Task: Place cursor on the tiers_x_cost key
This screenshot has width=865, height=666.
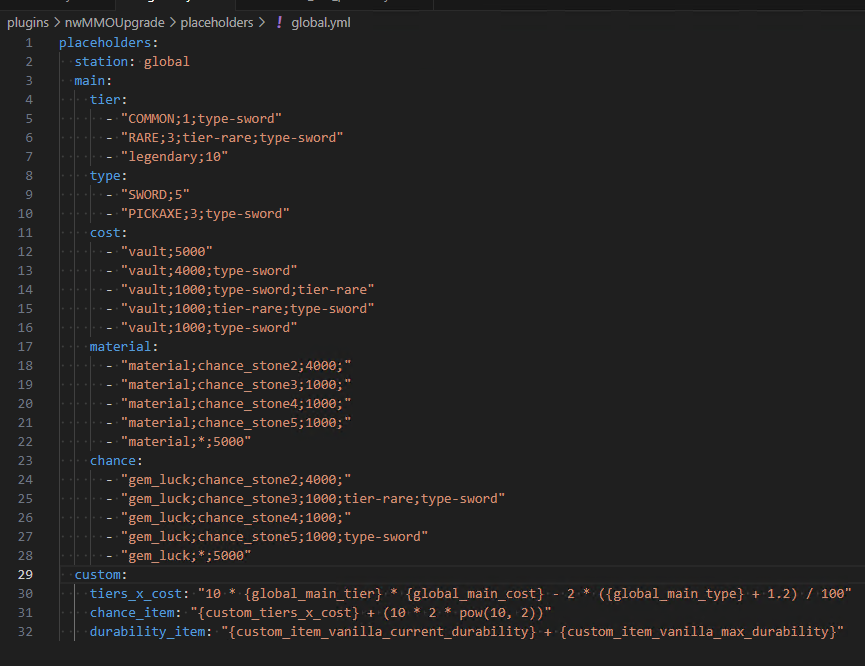Action: coord(136,593)
